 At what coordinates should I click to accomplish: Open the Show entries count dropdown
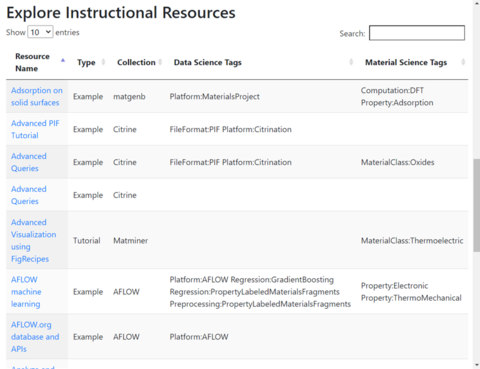[40, 32]
